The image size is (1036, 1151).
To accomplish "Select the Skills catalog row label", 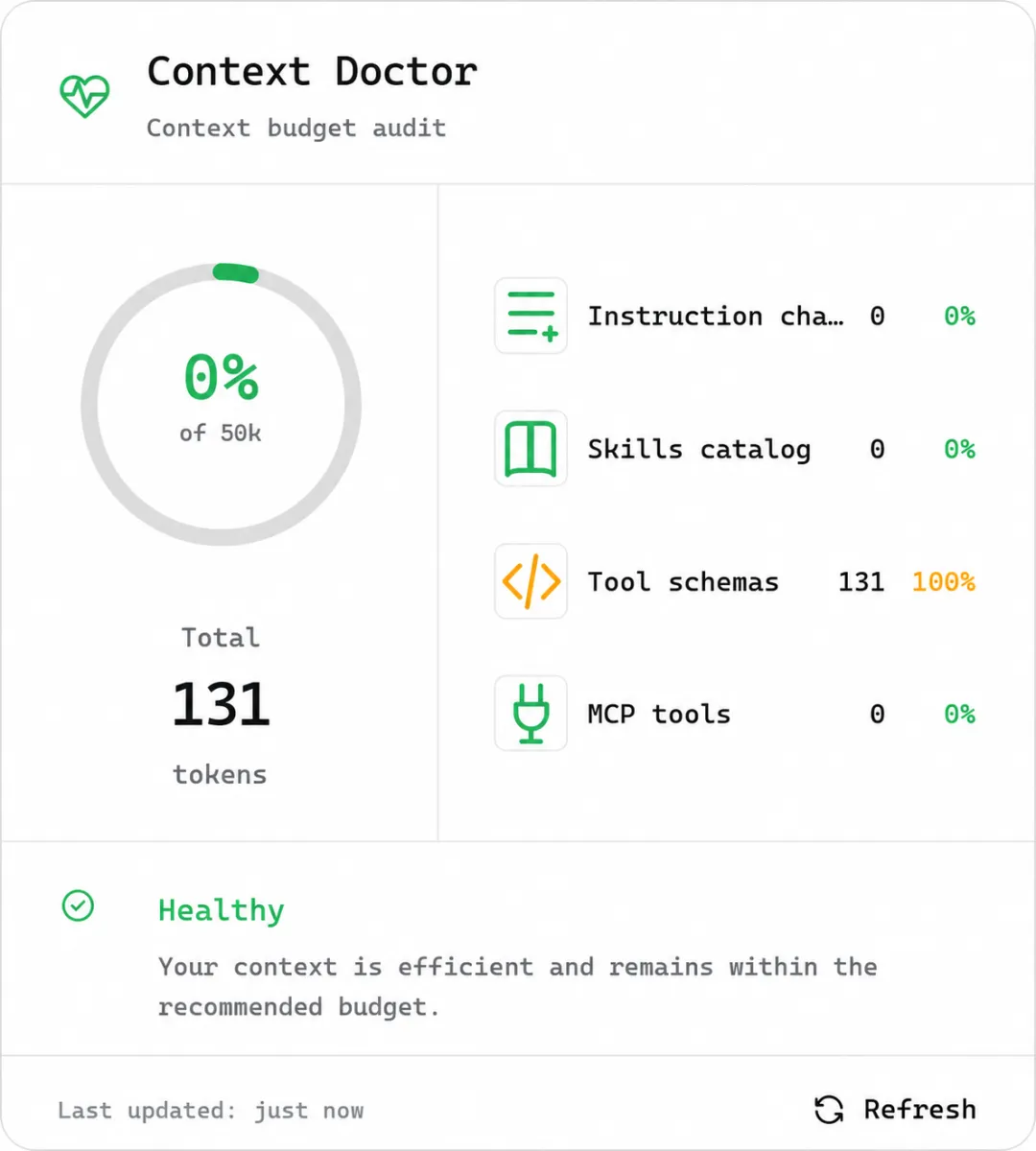I will click(699, 449).
